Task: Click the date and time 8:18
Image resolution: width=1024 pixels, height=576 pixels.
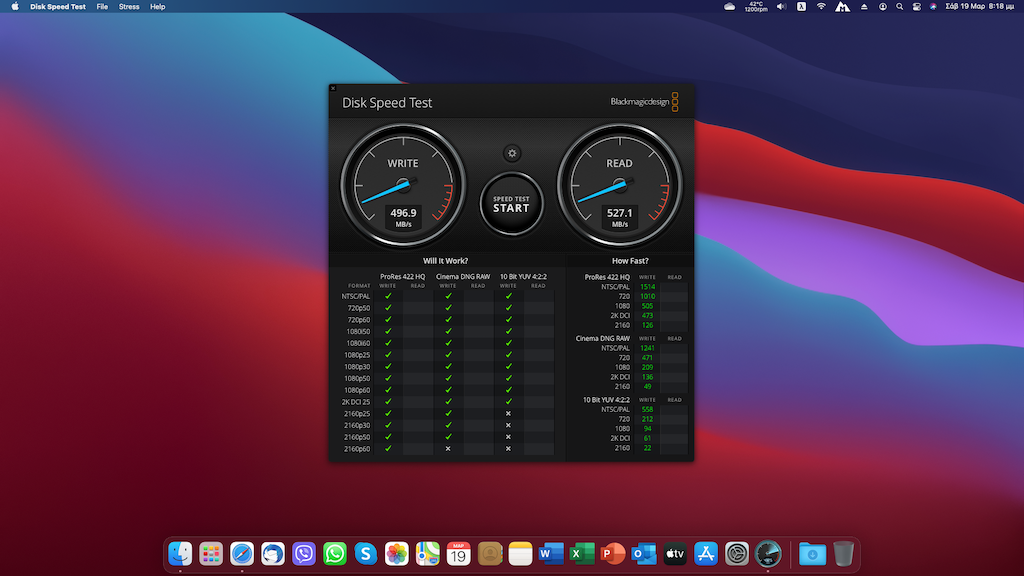Action: [980, 7]
